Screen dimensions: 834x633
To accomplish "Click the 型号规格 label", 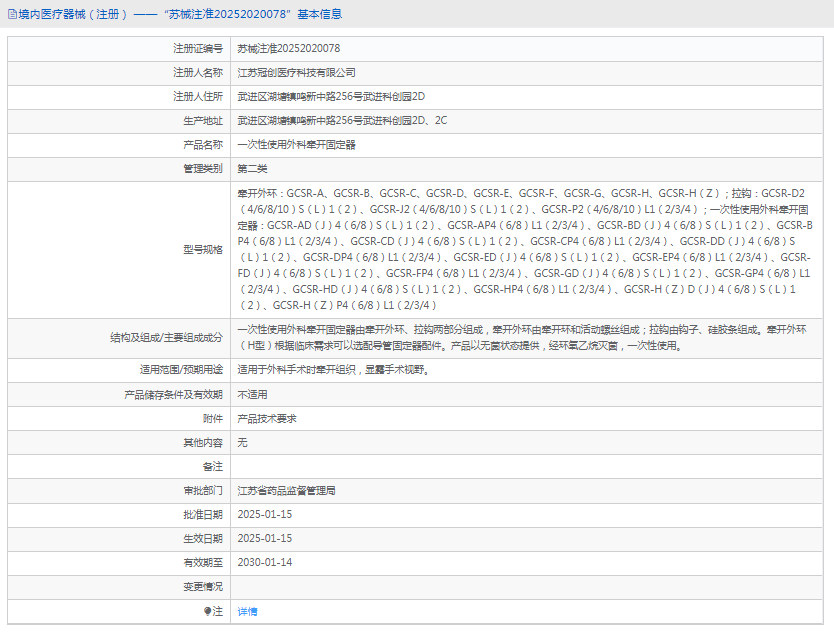I will click(203, 249).
